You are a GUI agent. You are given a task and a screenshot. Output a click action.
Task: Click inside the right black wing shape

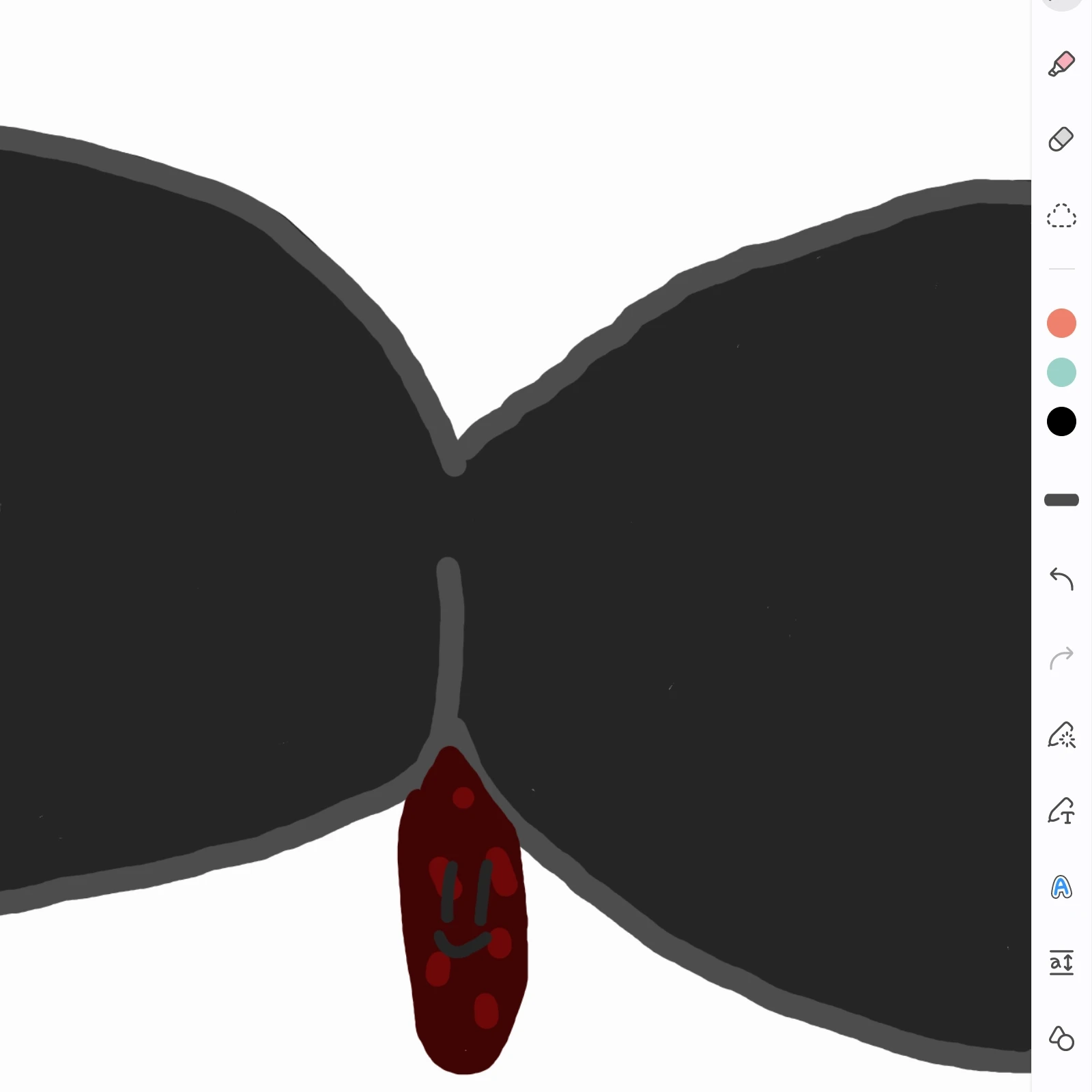coord(751,614)
